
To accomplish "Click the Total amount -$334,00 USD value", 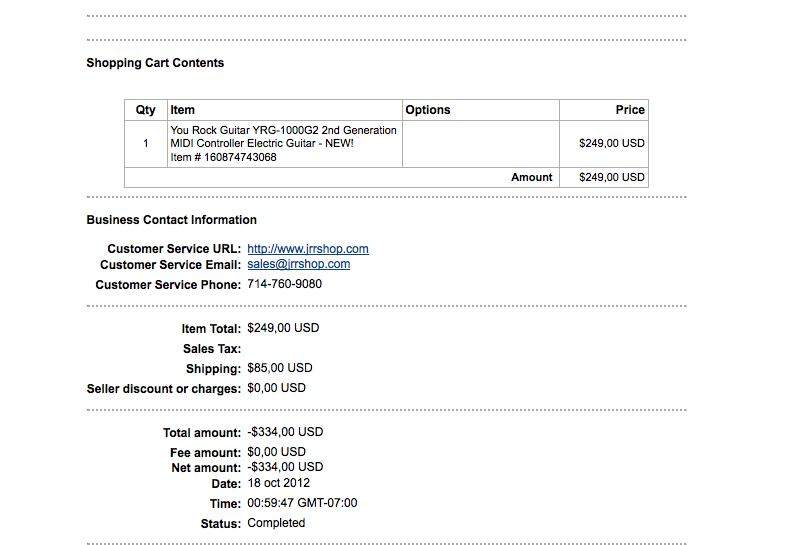I will [285, 432].
